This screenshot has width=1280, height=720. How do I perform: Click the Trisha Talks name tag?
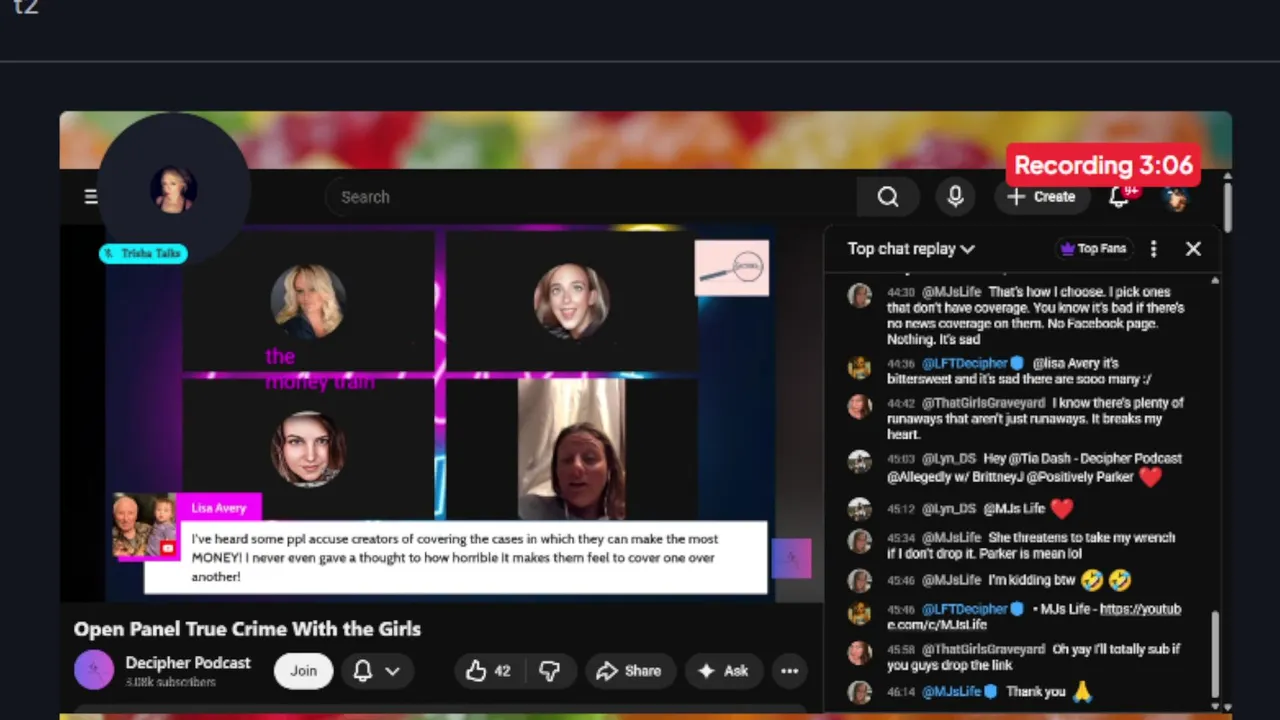(x=143, y=254)
